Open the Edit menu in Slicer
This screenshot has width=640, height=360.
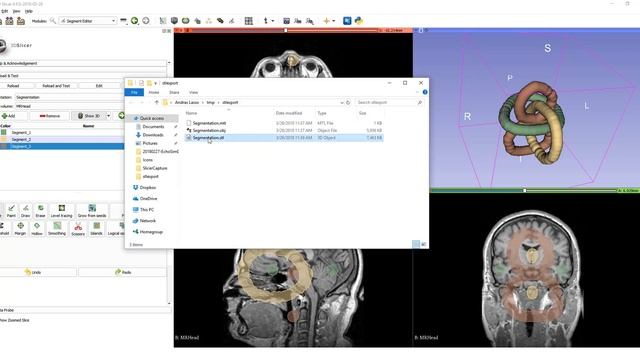coord(4,11)
